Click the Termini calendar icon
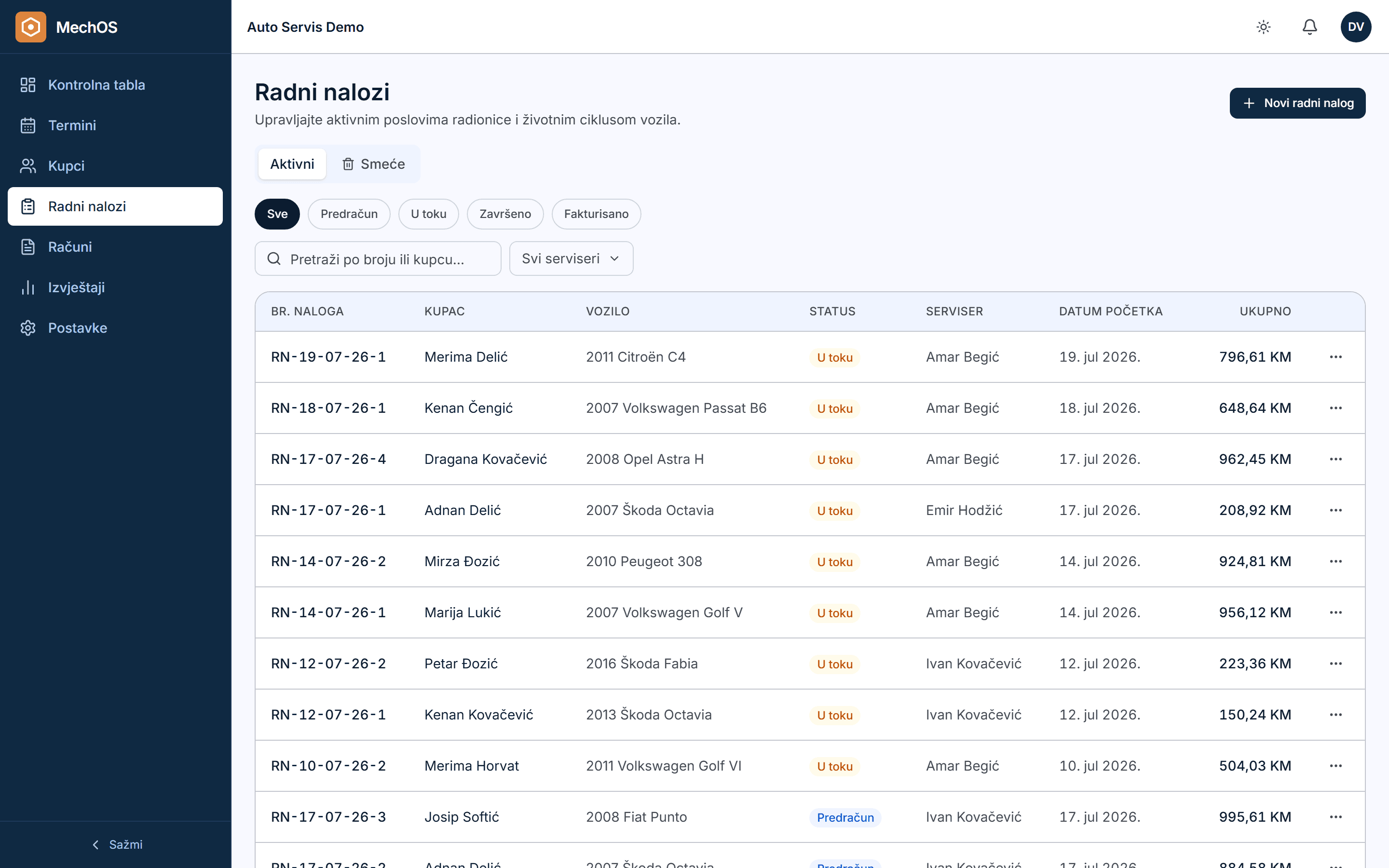This screenshot has height=868, width=1389. 28,125
